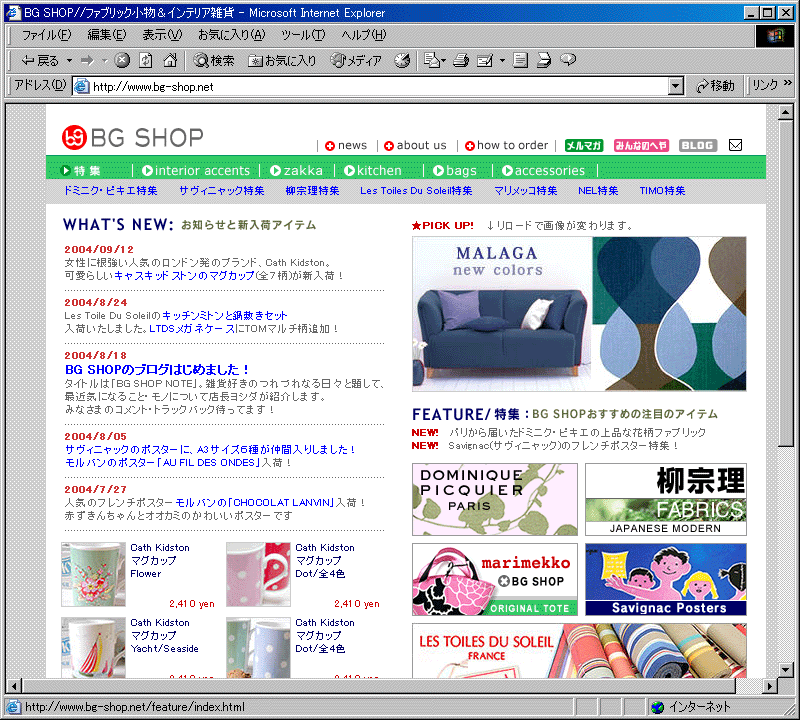Click the Discuss speech-bubble toolbar icon
The width and height of the screenshot is (800, 720).
568,60
